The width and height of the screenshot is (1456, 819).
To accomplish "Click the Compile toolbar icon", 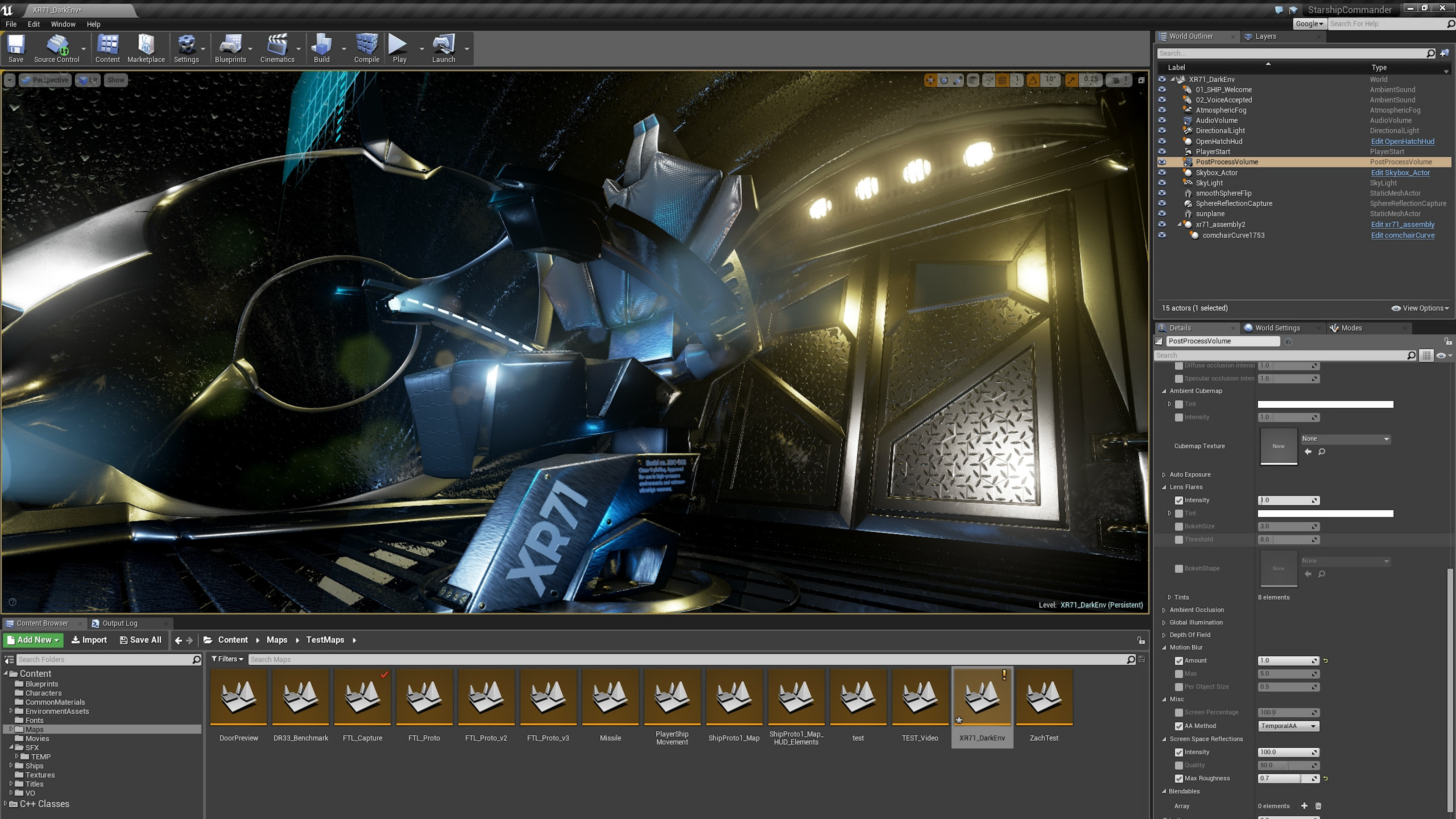I will 366,48.
